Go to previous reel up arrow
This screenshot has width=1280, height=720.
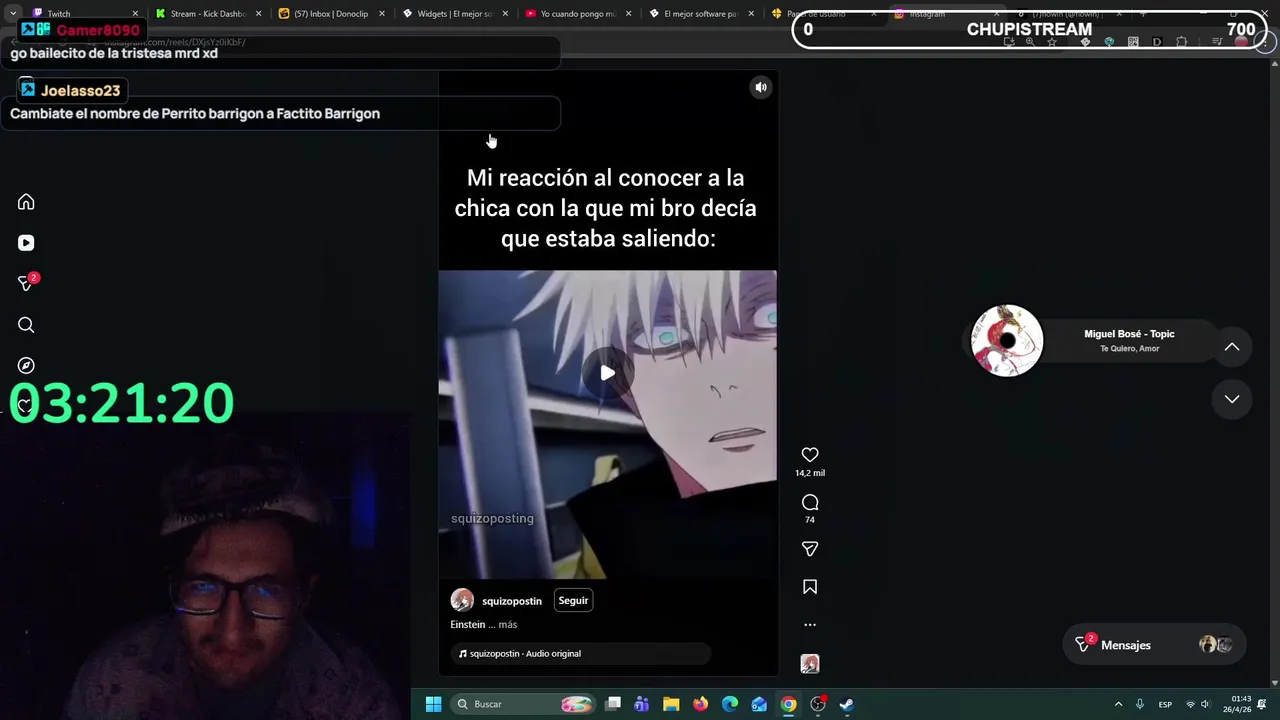[1232, 347]
